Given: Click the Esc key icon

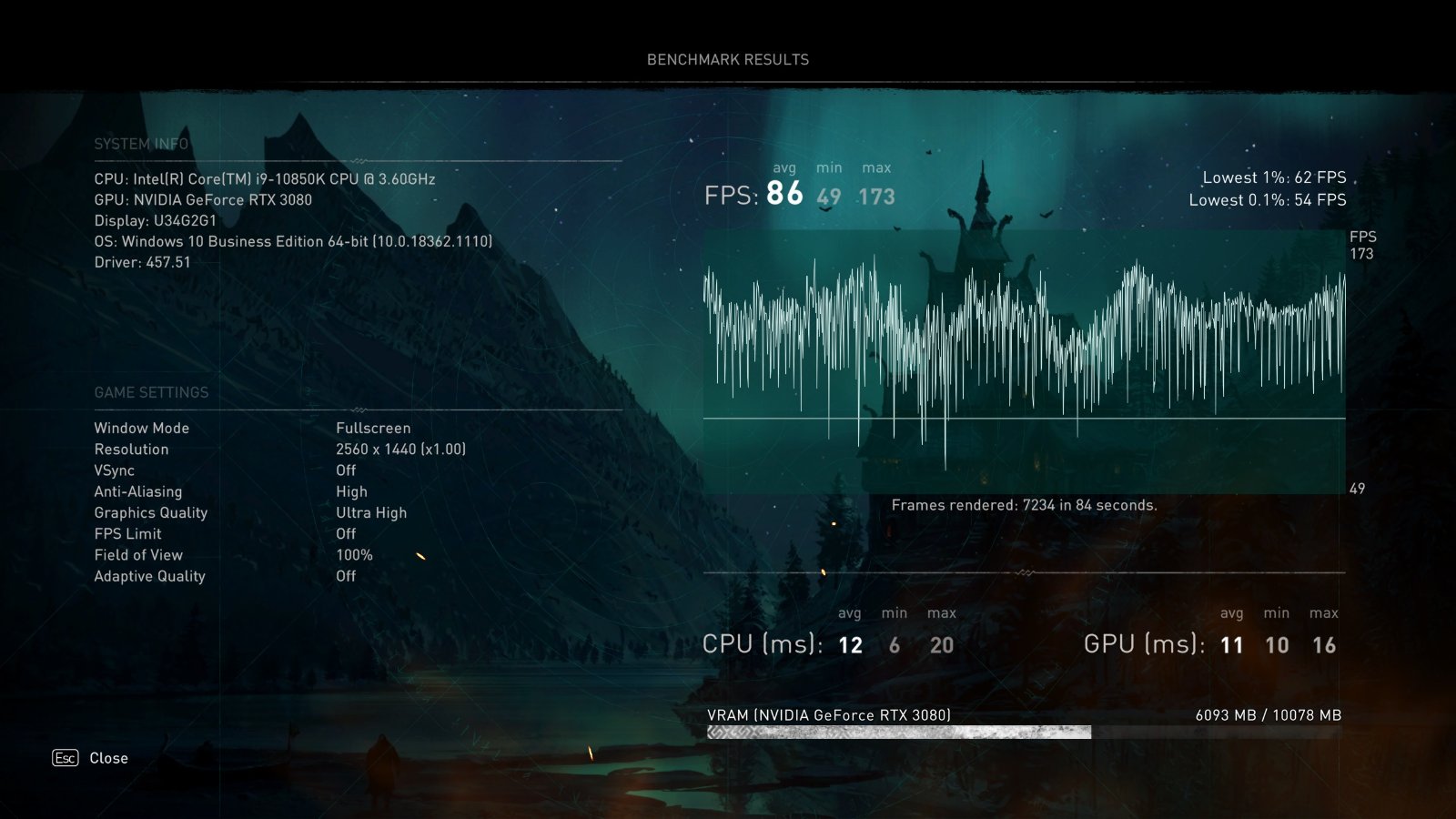Looking at the screenshot, I should tap(66, 758).
